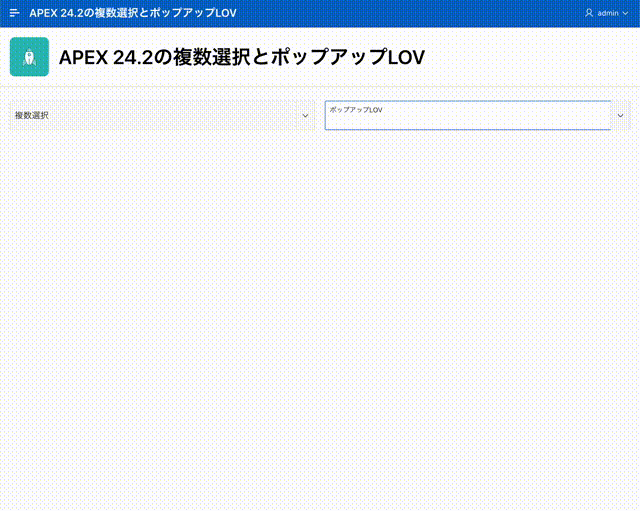The width and height of the screenshot is (640, 511).
Task: Expand the 複数選択 chevron arrow
Action: [305, 116]
